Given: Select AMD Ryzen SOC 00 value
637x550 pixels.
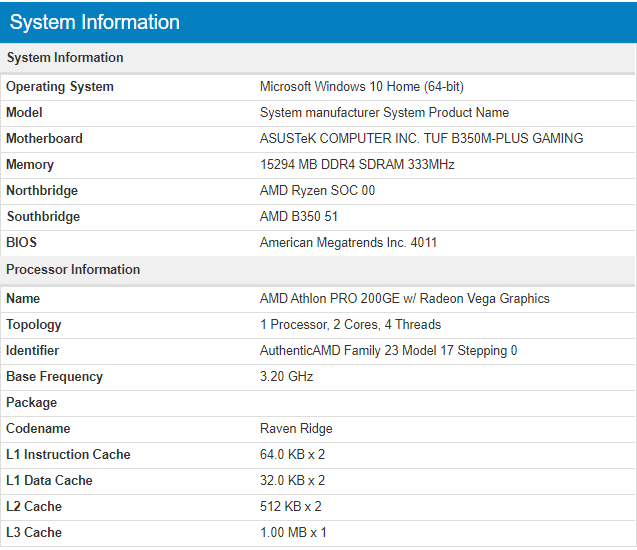Looking at the screenshot, I should coord(317,191).
